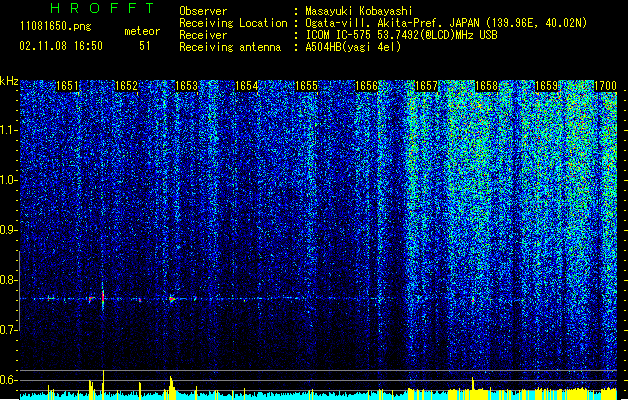Click the Receiving antenna label
629x400 pixels.
(x=230, y=47)
